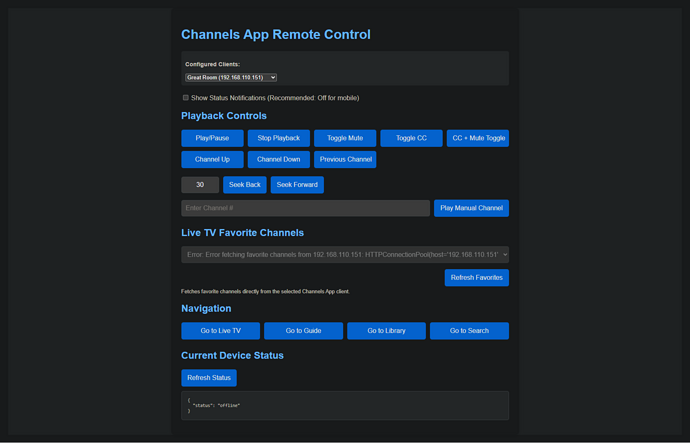Click the CC + Mute Toggle button

pyautogui.click(x=477, y=138)
